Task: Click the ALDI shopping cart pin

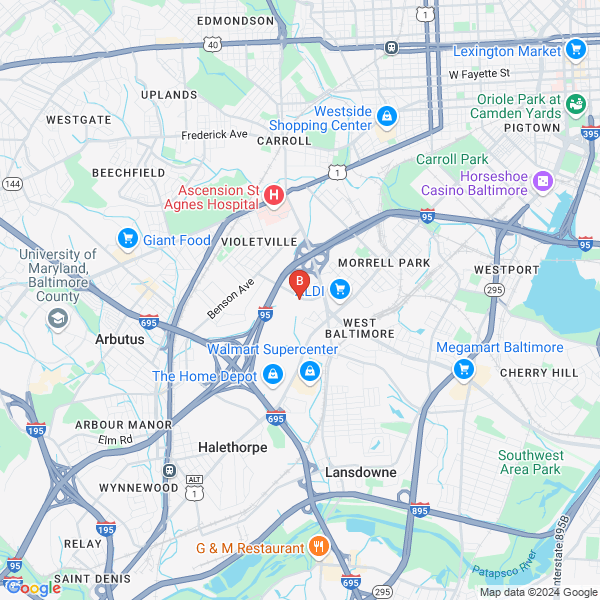Action: click(340, 290)
